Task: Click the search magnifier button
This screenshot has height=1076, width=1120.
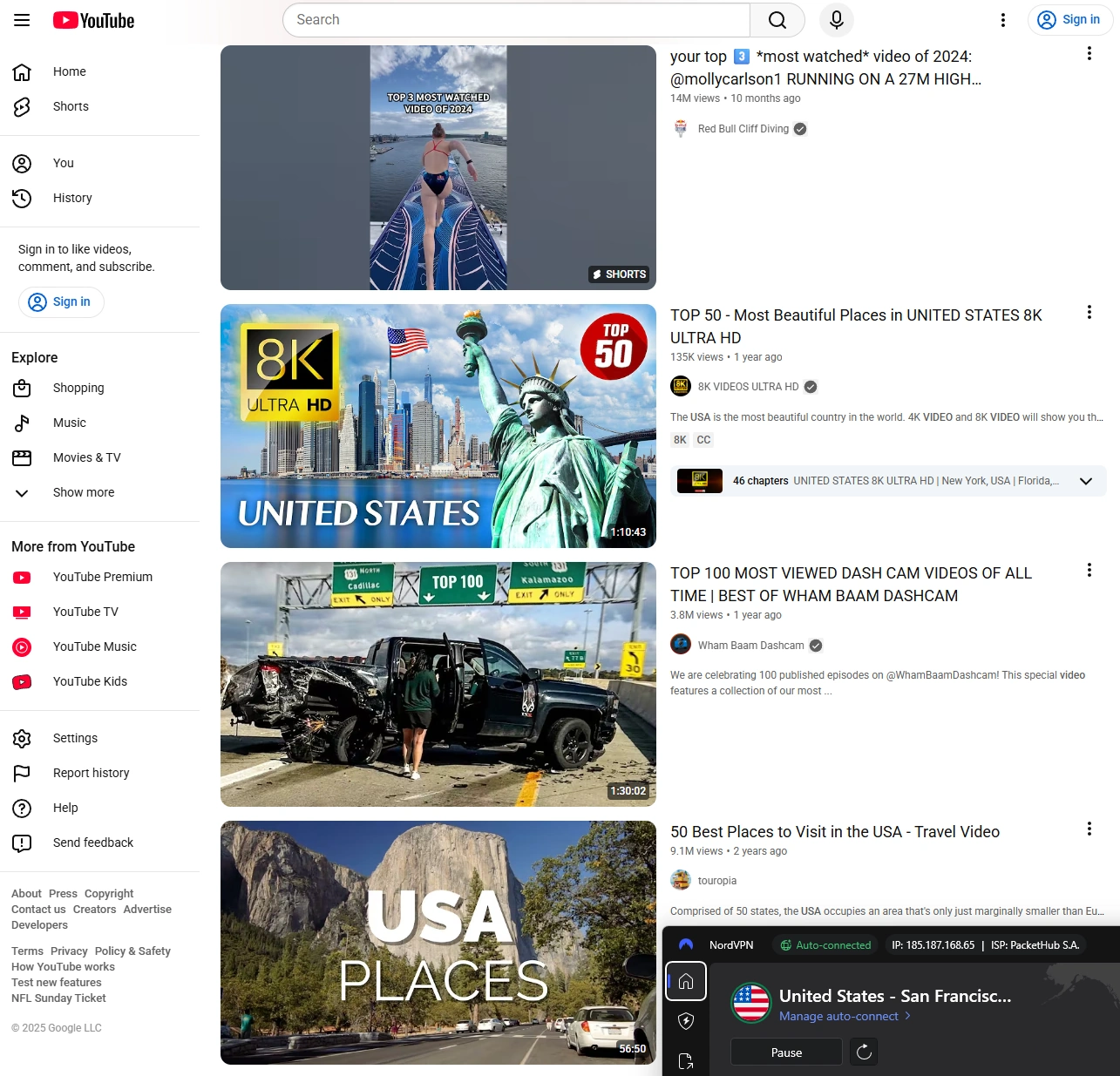Action: point(777,20)
